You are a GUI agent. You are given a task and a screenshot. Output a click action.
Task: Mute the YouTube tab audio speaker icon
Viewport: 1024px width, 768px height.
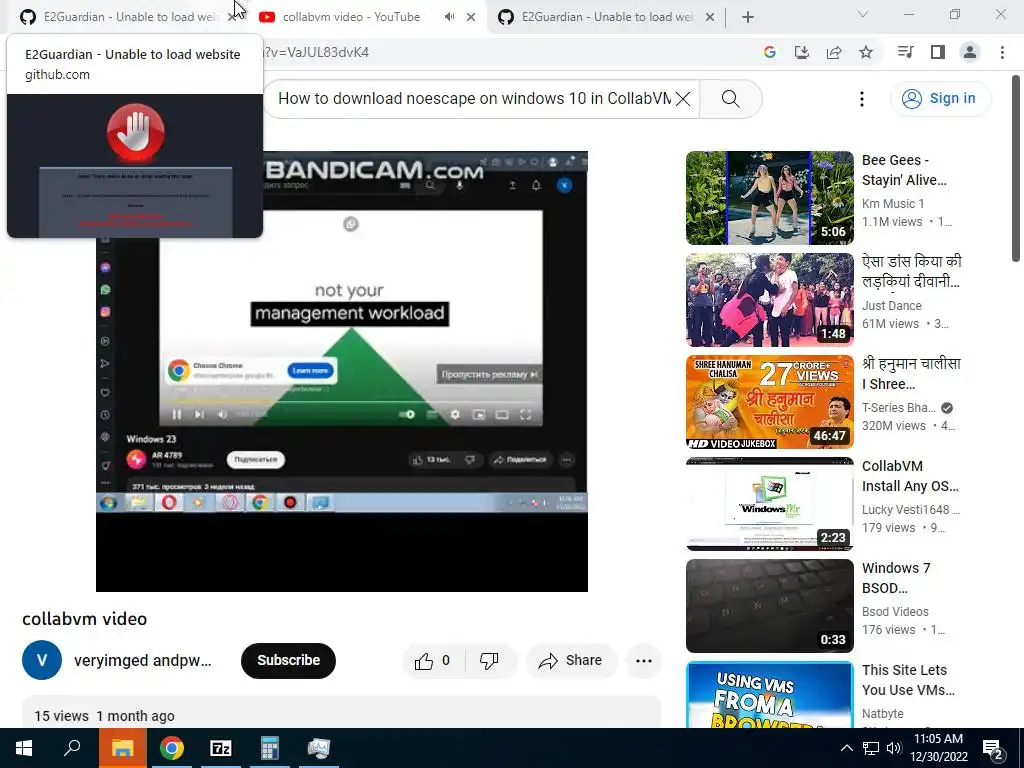click(x=449, y=17)
